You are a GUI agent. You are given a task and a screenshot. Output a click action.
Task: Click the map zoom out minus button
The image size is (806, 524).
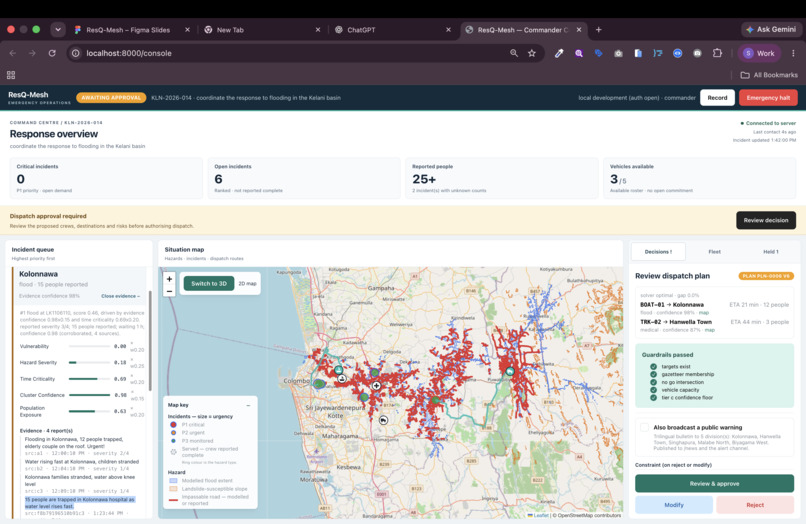[169, 291]
